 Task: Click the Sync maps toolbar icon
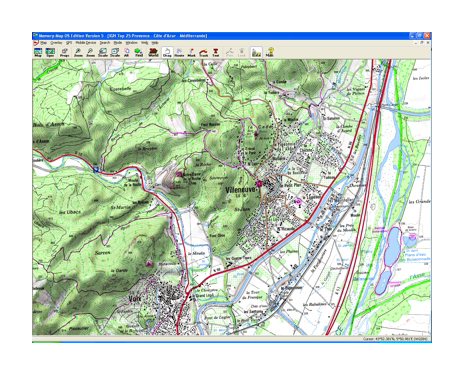coord(50,52)
